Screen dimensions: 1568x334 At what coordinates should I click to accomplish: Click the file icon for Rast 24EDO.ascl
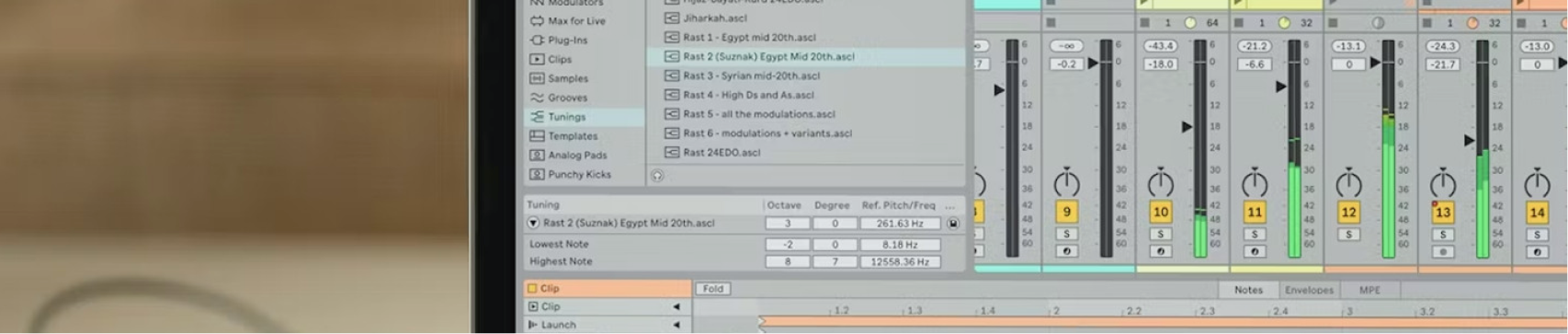click(x=672, y=152)
